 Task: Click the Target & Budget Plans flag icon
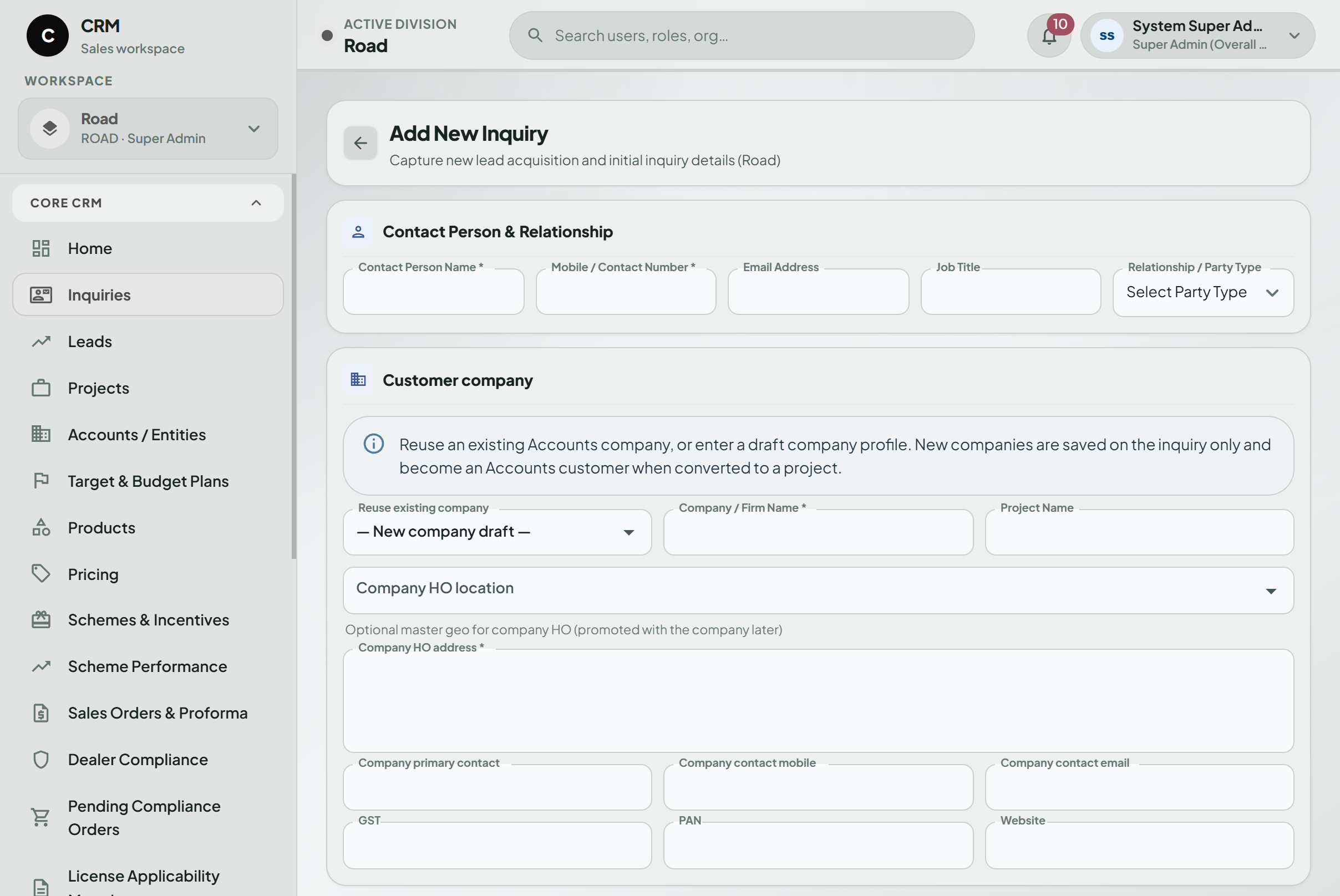tap(41, 481)
